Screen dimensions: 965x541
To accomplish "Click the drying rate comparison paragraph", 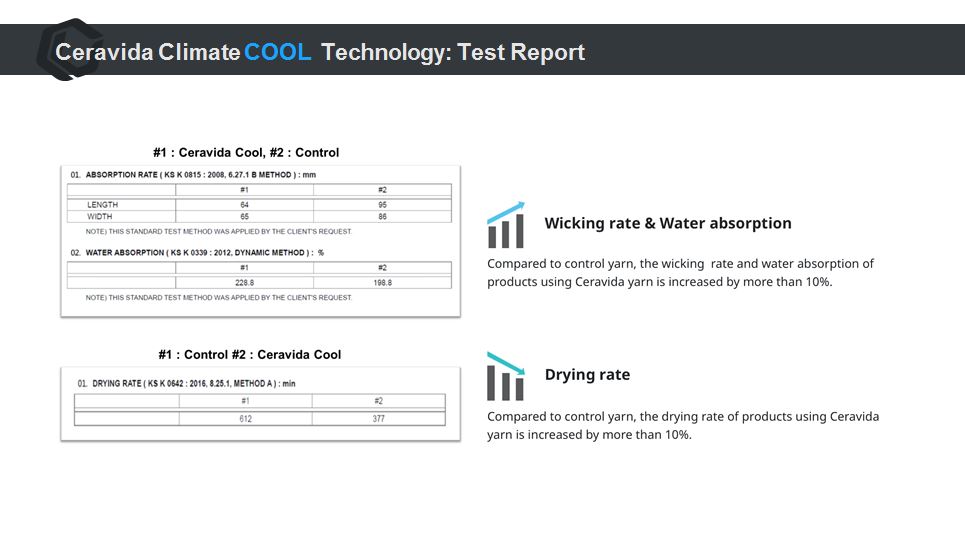I will [683, 425].
